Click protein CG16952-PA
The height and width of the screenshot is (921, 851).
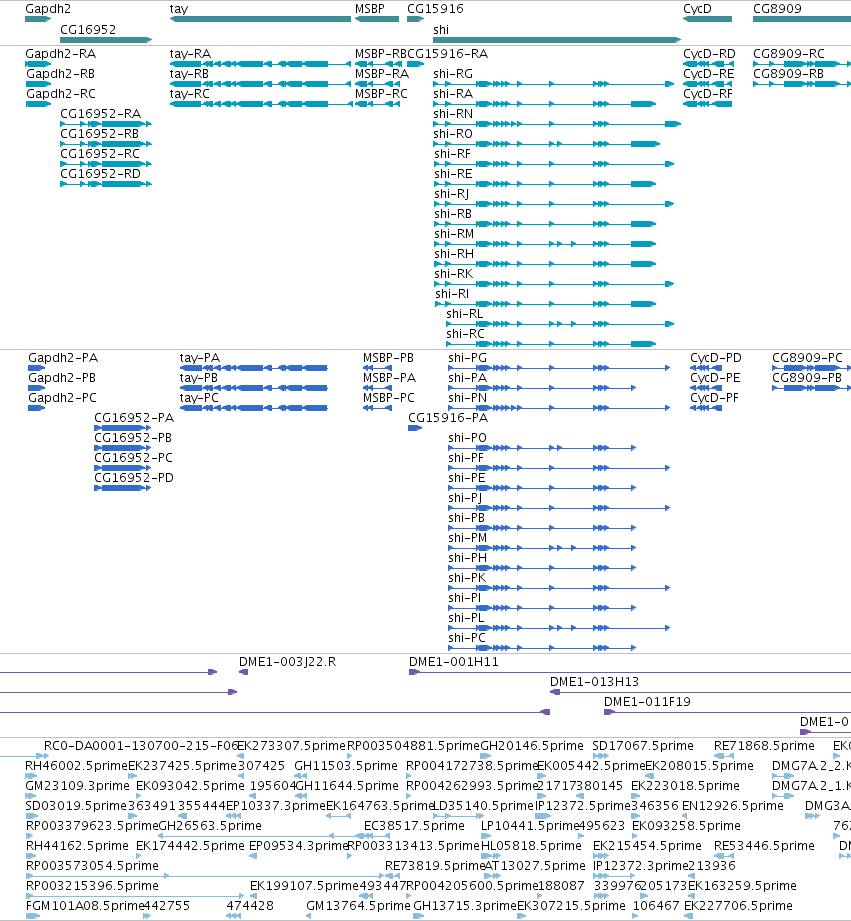pyautogui.click(x=134, y=418)
